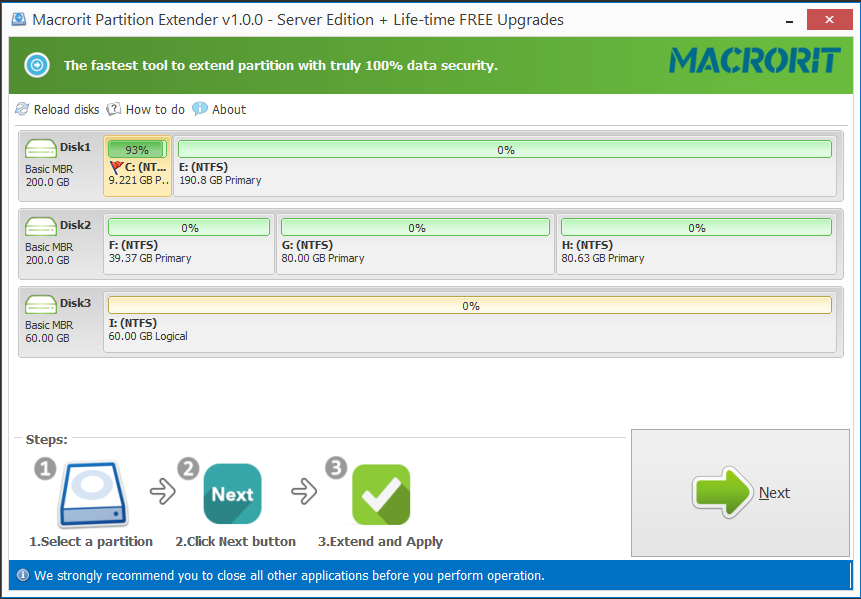The width and height of the screenshot is (861, 599).
Task: Click the green checkmark Extend and Apply icon
Action: [x=381, y=494]
